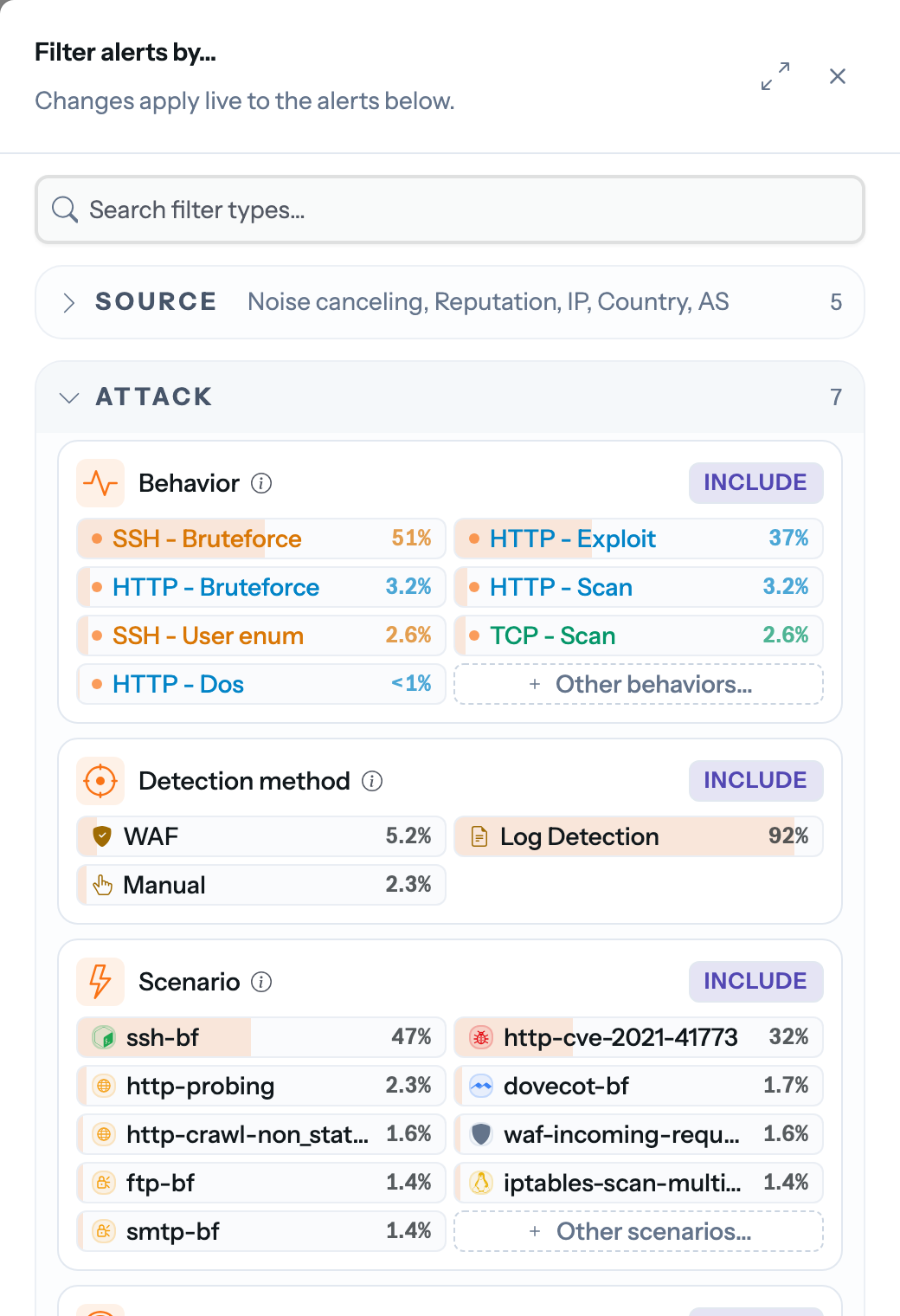Screen dimensions: 900x1316
Task: Click the Detection method group label
Action: coord(244,781)
